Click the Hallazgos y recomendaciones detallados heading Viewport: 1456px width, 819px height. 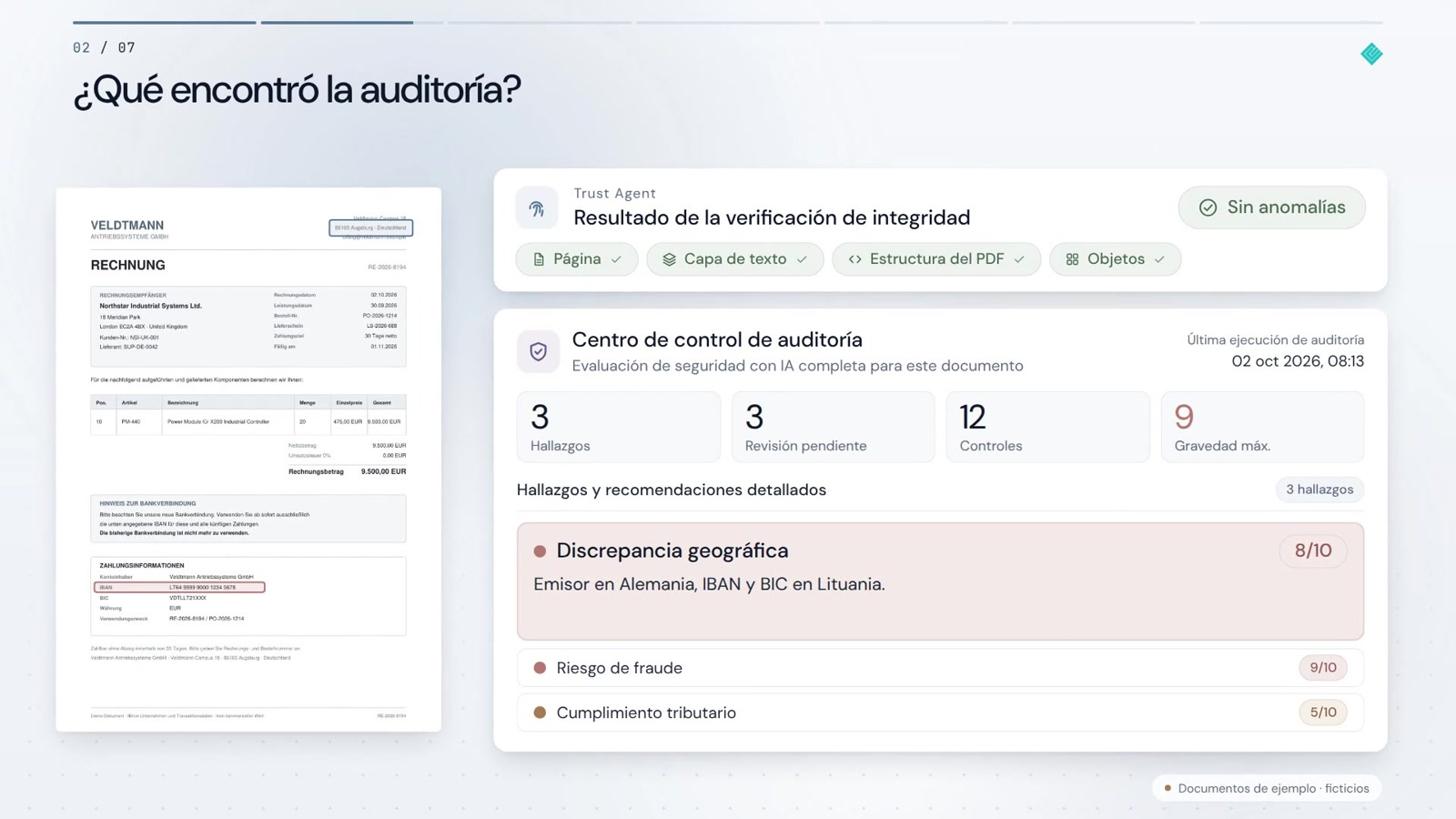pos(672,490)
